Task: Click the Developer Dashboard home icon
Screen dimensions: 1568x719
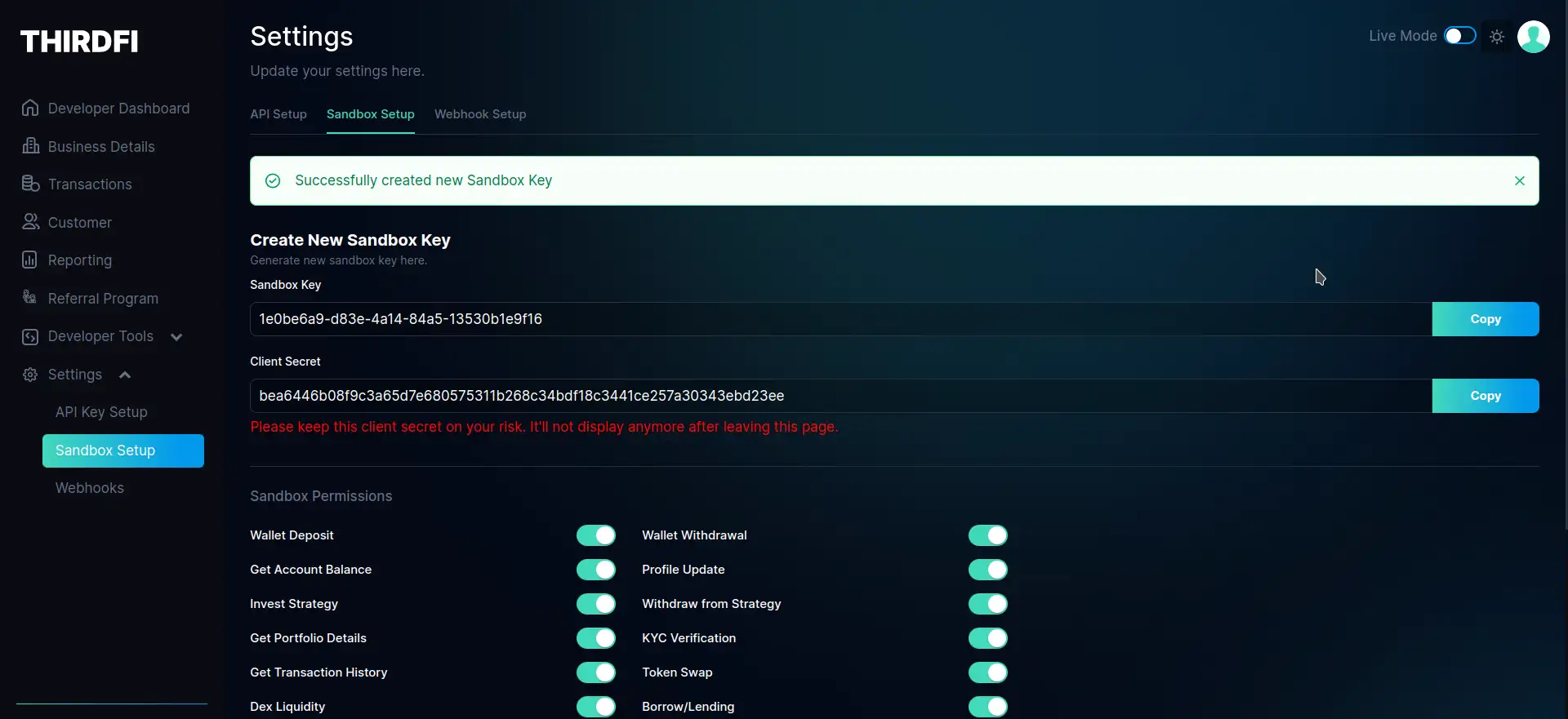Action: (30, 108)
